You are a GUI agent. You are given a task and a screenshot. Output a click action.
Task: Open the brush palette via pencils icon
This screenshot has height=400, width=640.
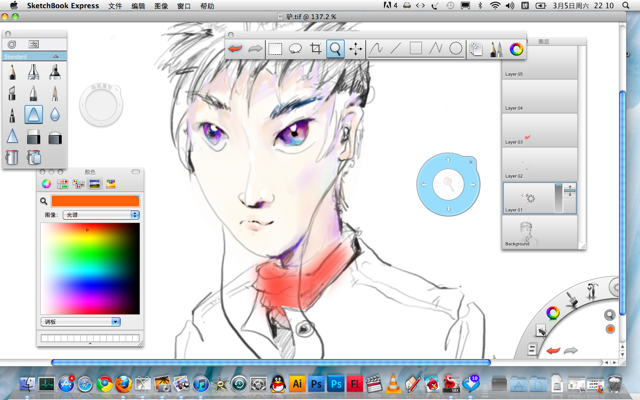tap(496, 49)
